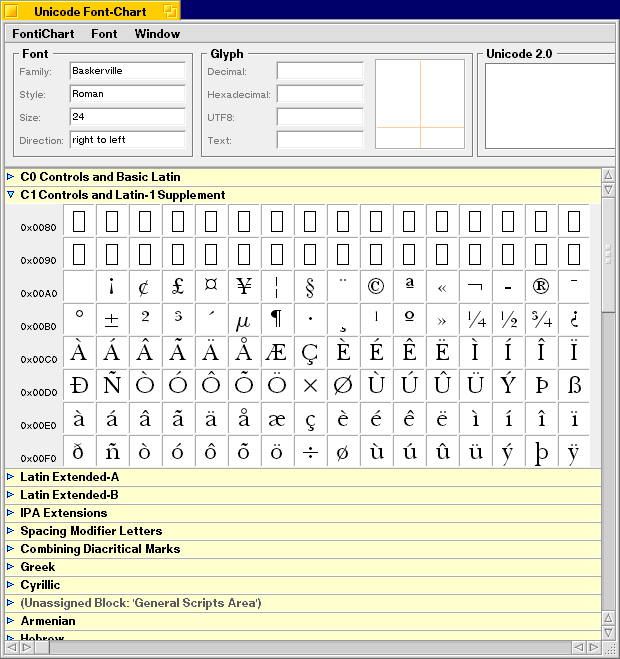Select the one quarter fraction glyph ¼
The width and height of the screenshot is (620, 659).
475,319
